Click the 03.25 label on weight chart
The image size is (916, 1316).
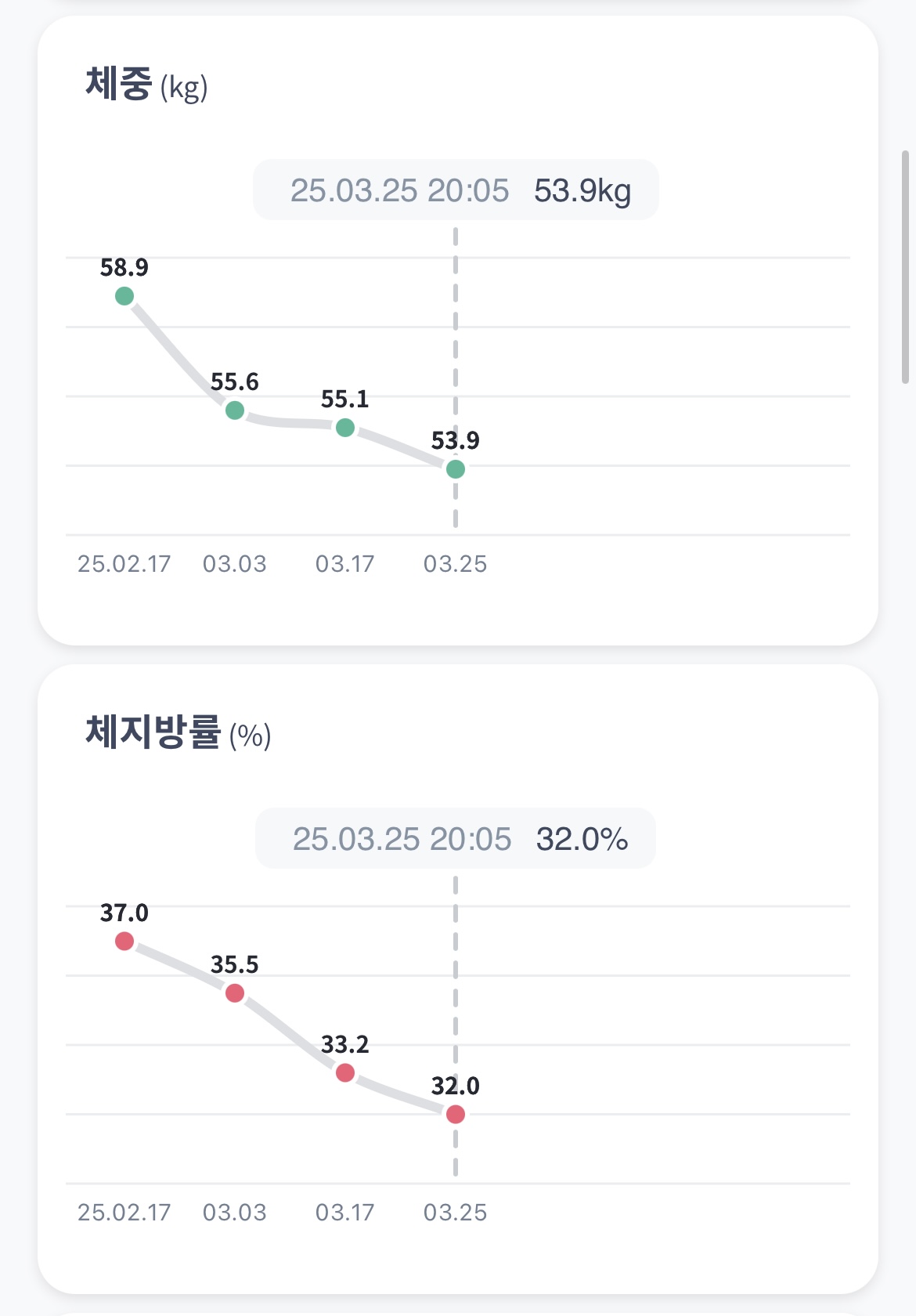pyautogui.click(x=456, y=564)
